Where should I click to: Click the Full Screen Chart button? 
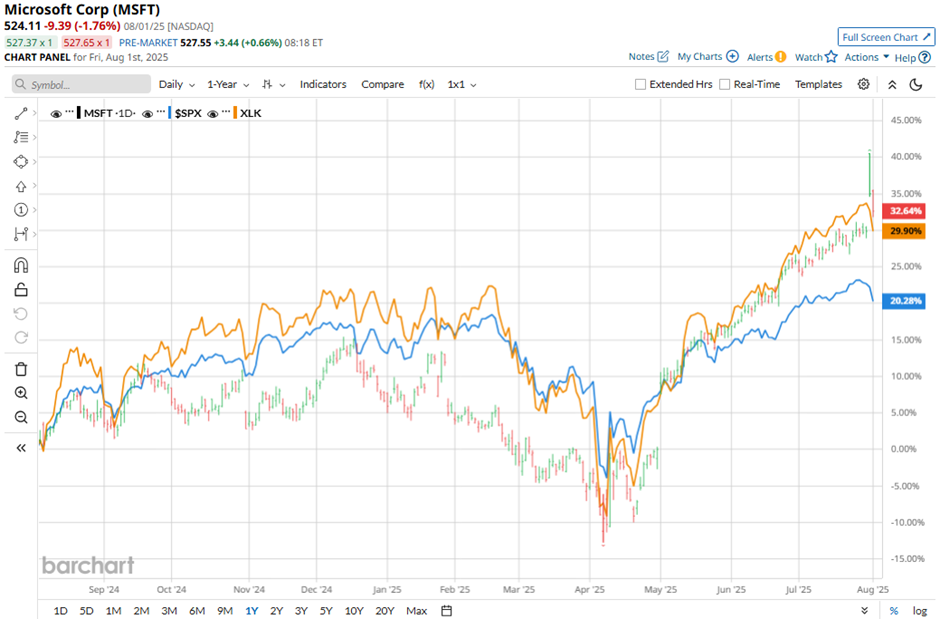(x=886, y=37)
